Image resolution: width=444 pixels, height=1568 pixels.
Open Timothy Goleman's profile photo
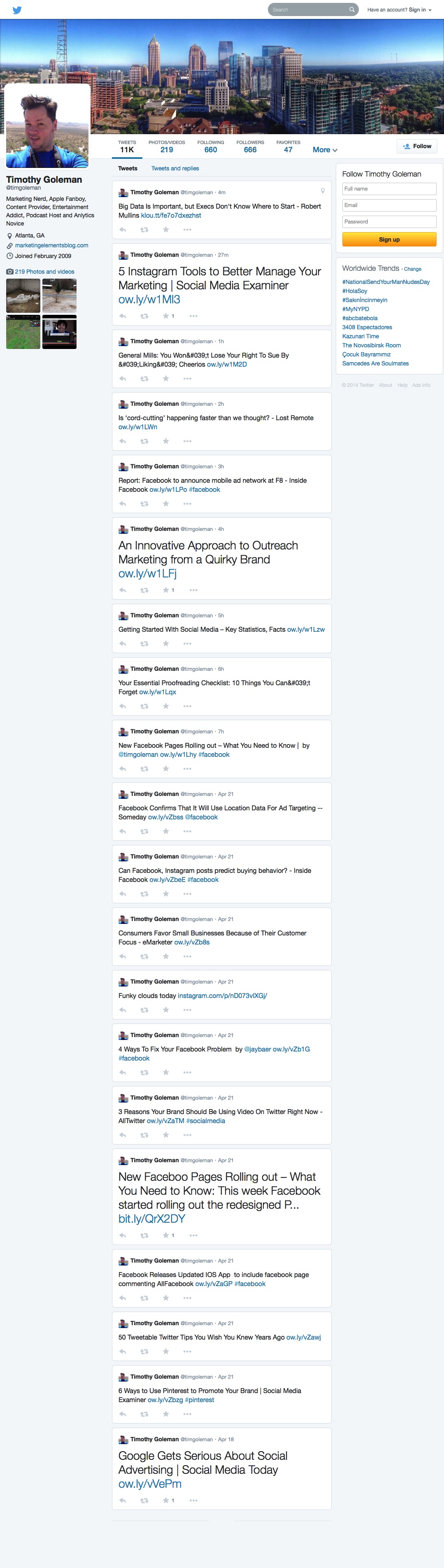point(47,126)
